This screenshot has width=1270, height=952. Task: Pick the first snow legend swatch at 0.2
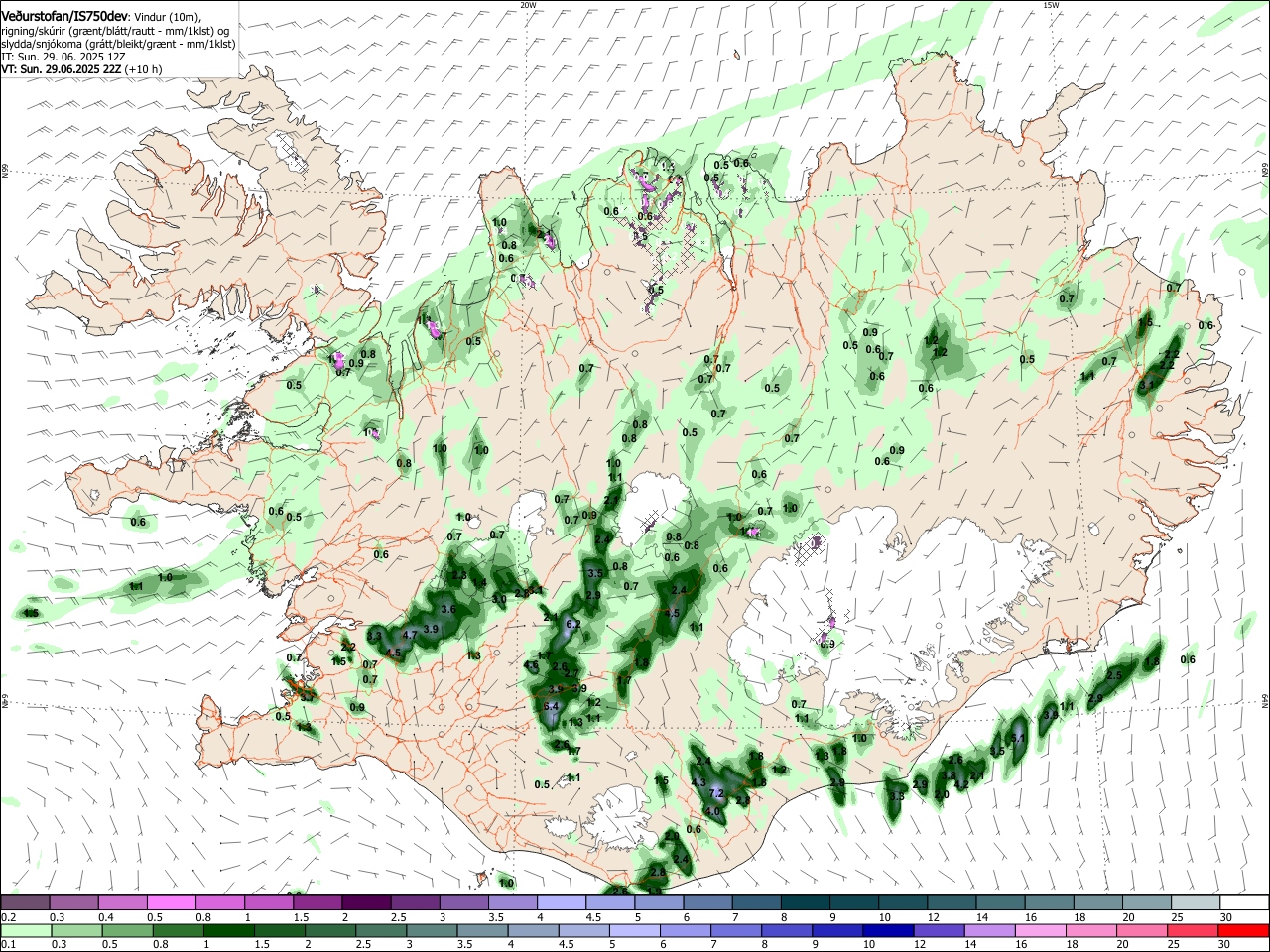tap(25, 902)
